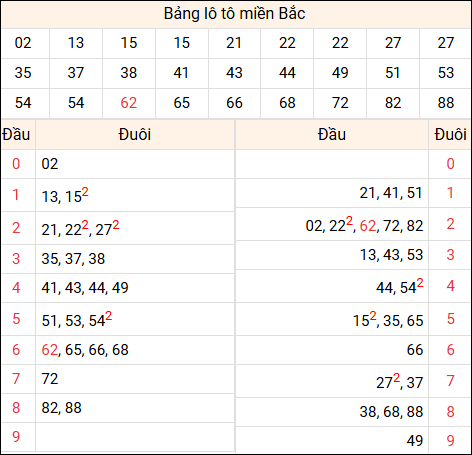Select cell 37 in the top number grid
This screenshot has width=472, height=455.
click(76, 73)
